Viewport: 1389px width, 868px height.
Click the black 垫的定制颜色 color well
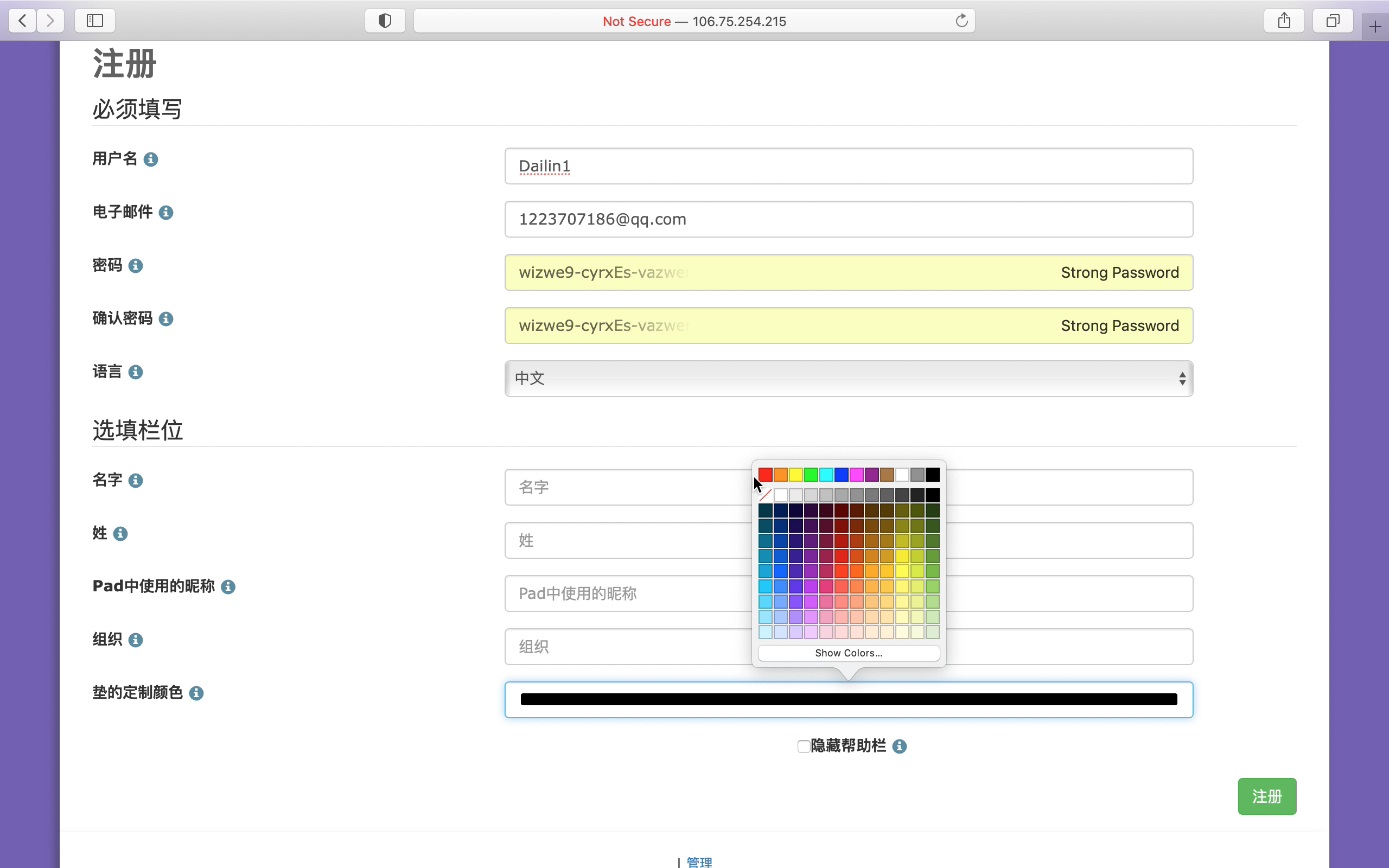[849, 700]
